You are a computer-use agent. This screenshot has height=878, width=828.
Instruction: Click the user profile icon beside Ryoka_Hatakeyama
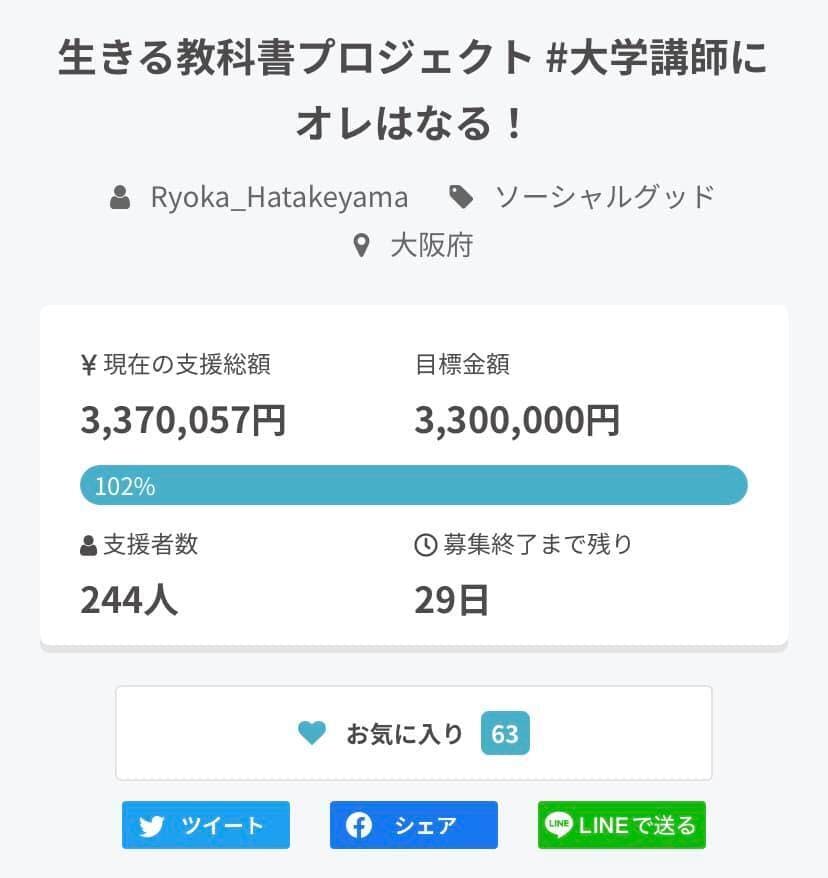click(x=120, y=197)
